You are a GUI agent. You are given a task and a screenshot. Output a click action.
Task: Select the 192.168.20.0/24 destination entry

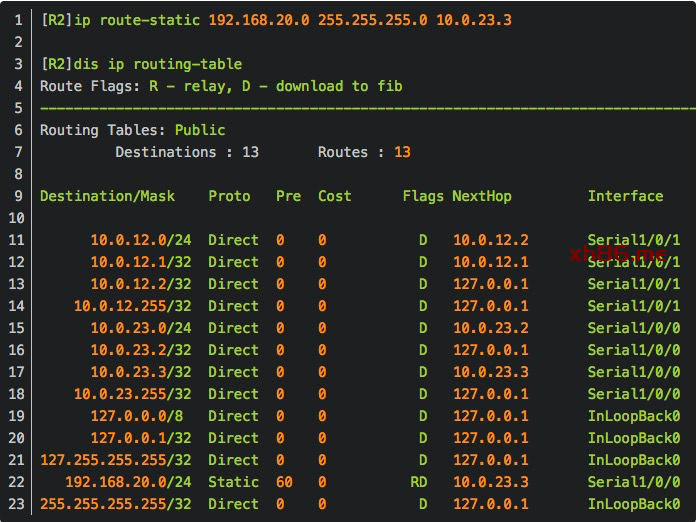coord(128,482)
